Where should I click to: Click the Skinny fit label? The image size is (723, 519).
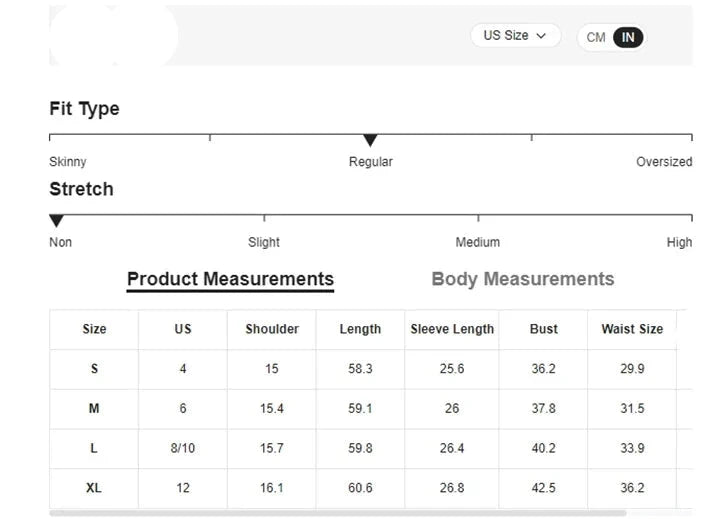(68, 162)
